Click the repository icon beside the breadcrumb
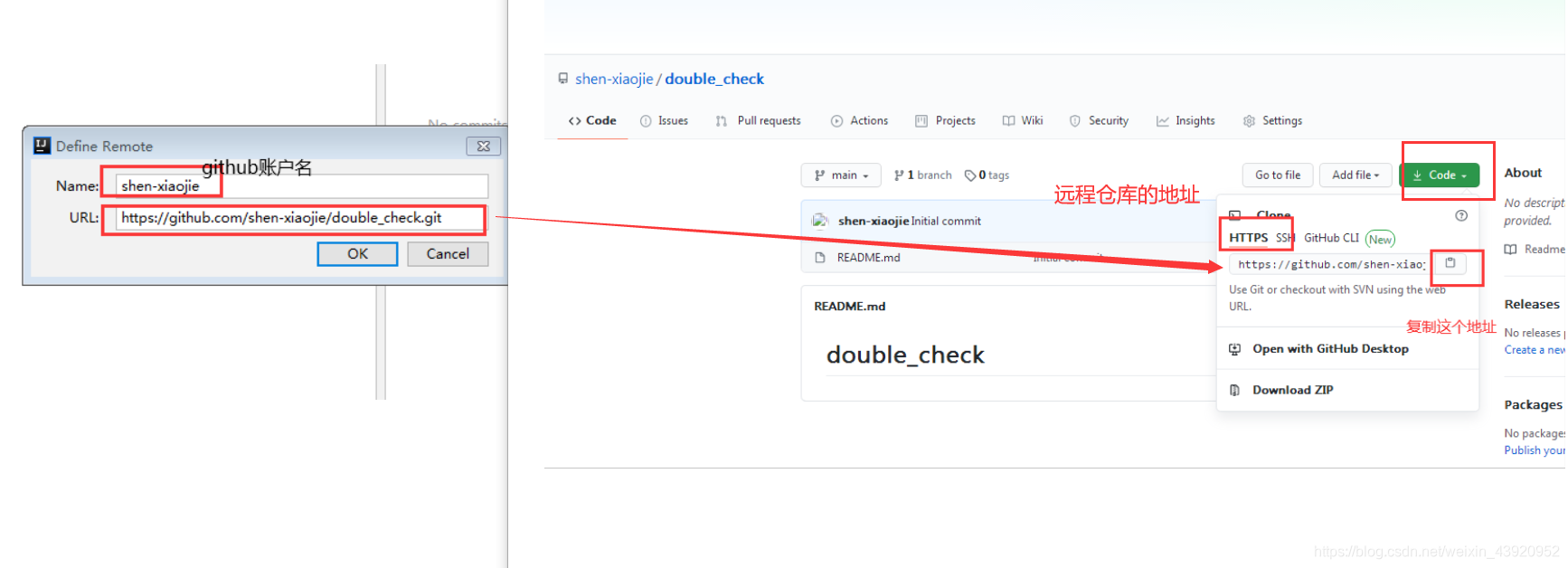The width and height of the screenshot is (1568, 568). (x=563, y=79)
